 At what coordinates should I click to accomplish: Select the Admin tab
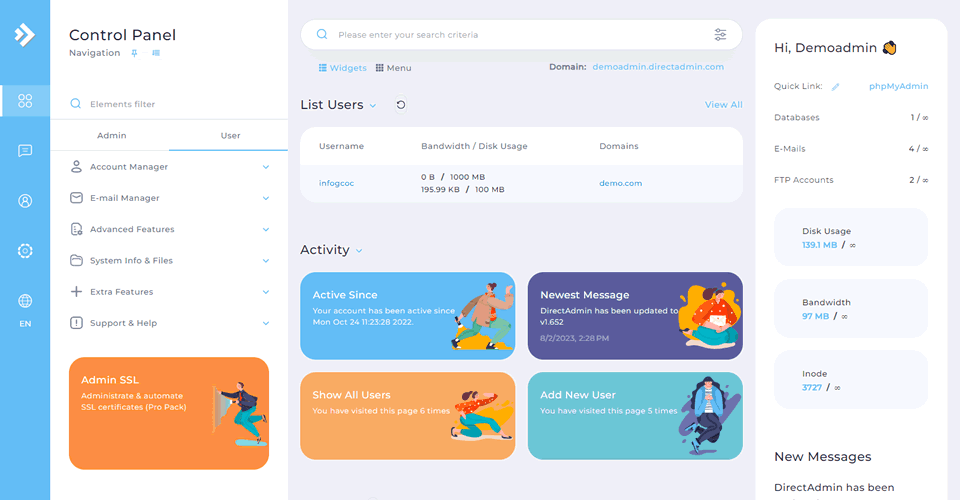(111, 136)
